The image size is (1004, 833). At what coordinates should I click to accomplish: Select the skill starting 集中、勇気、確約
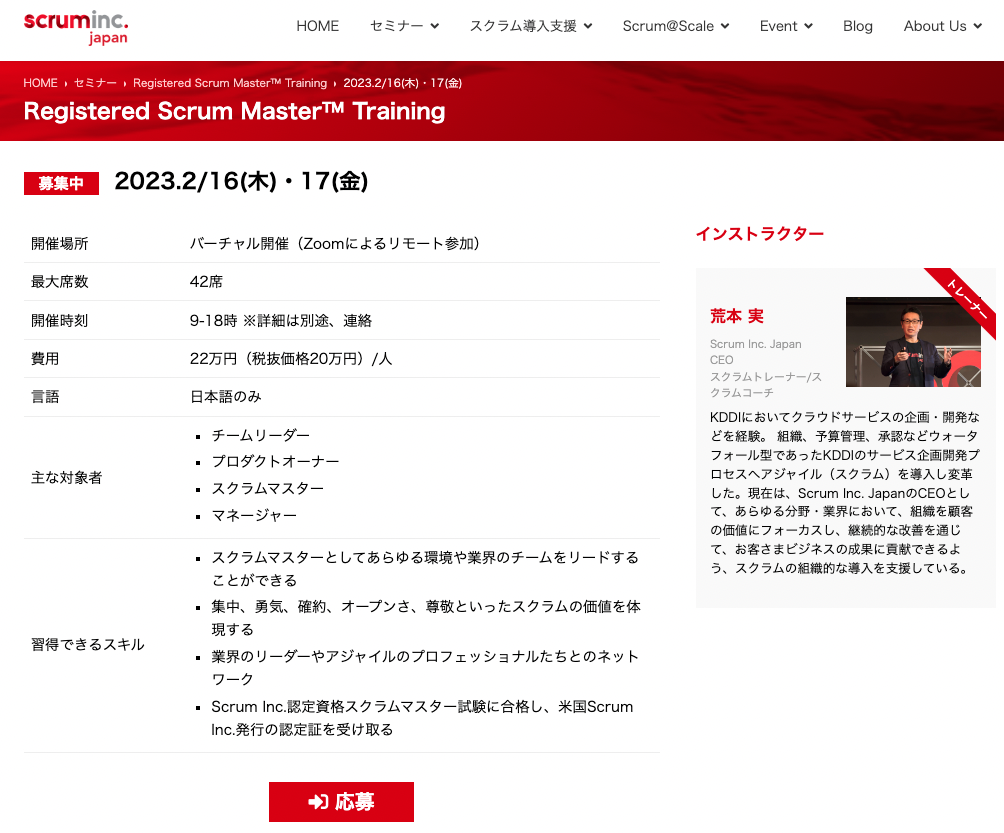point(426,618)
